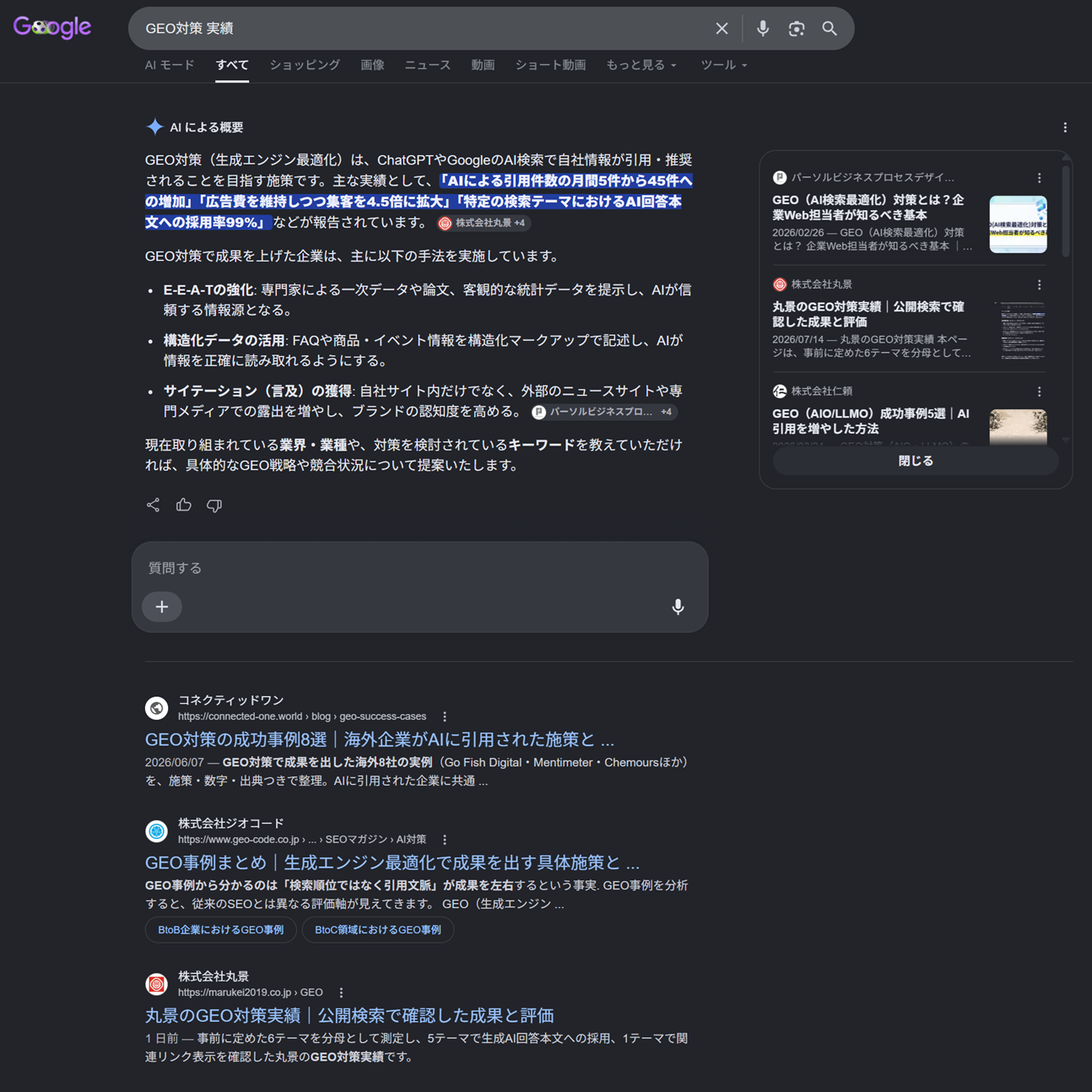This screenshot has width=1092, height=1092.
Task: Switch to AI モード tab
Action: 170,65
